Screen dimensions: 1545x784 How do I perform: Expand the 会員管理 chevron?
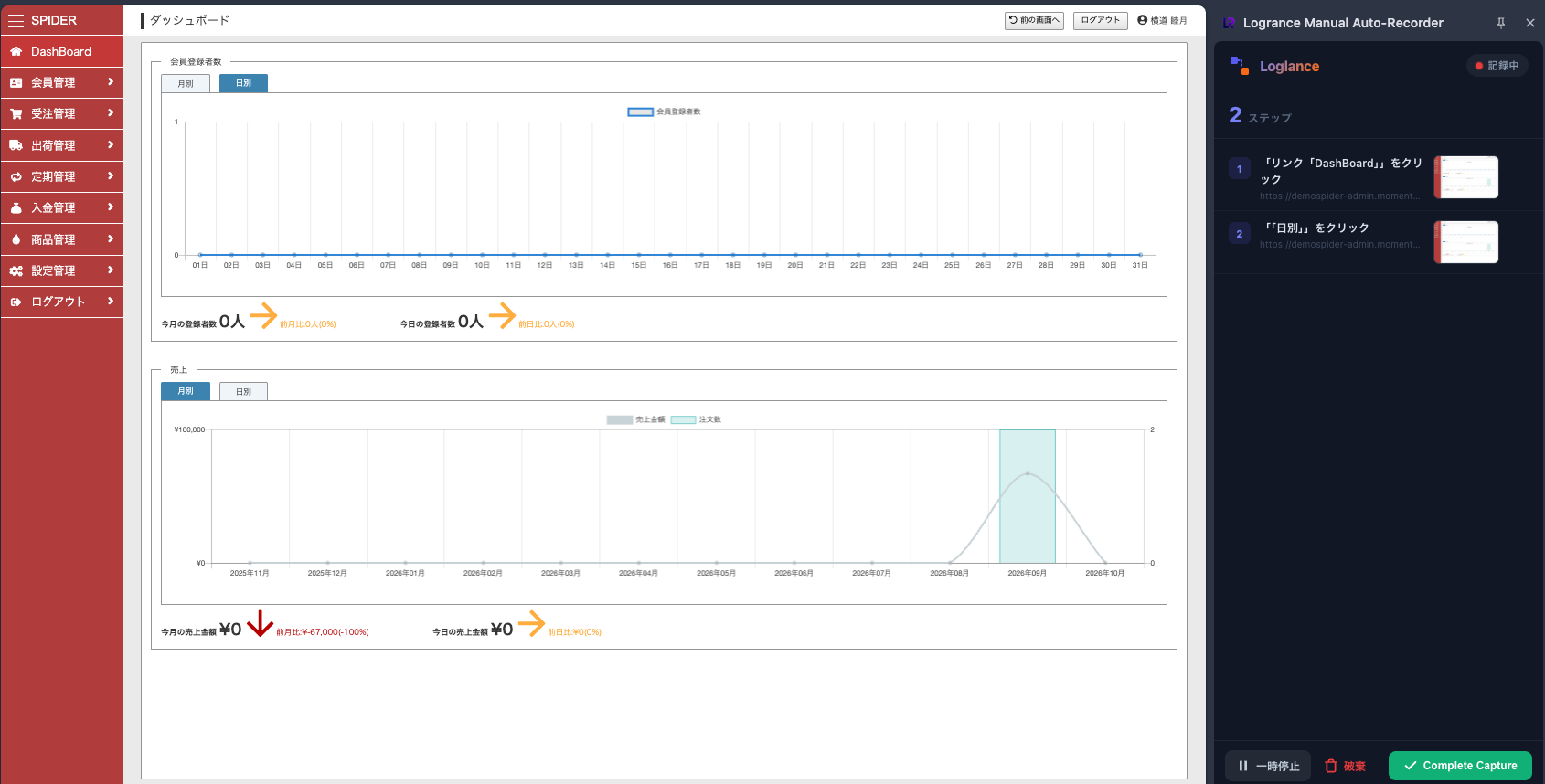click(x=111, y=82)
